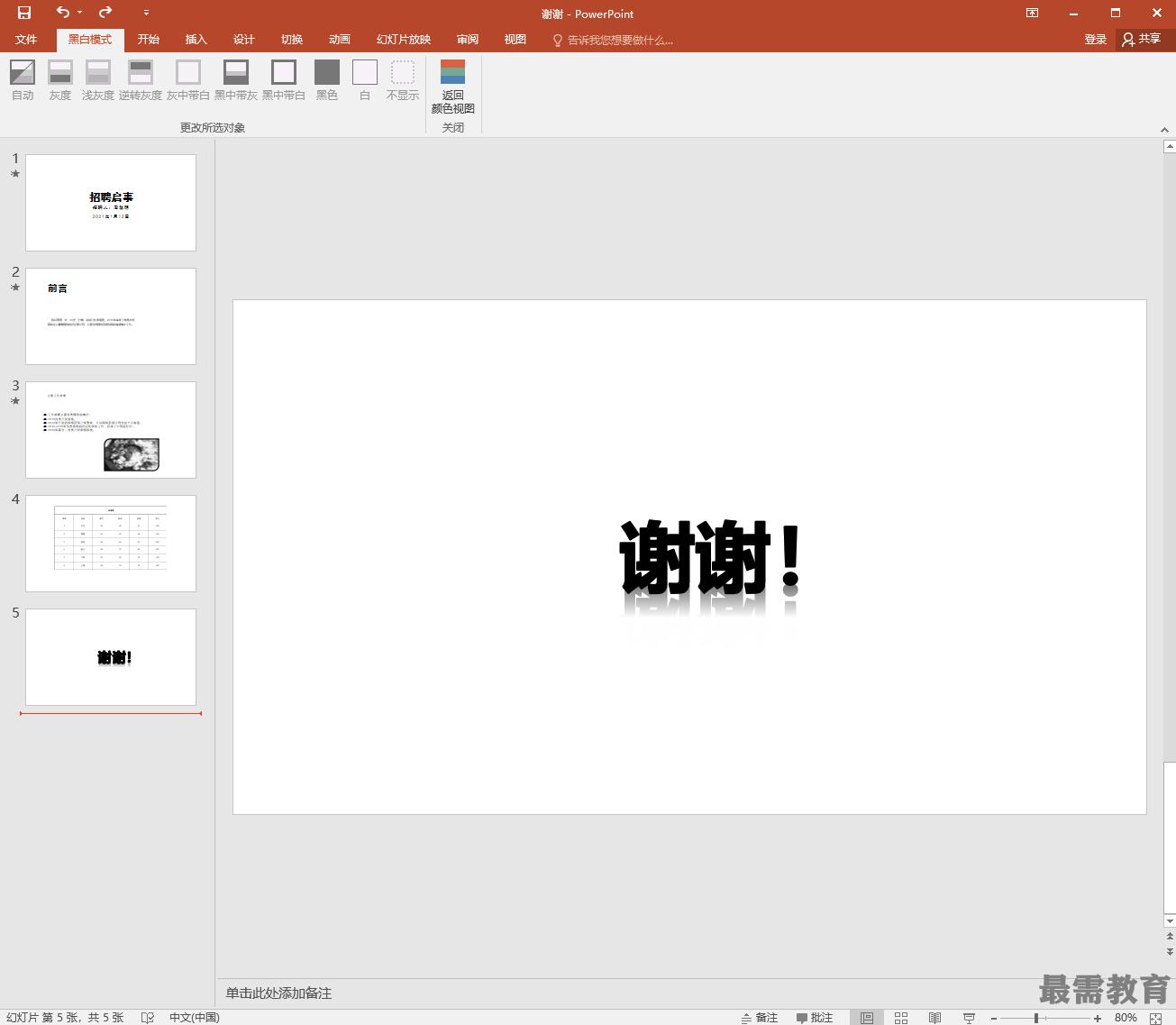
Task: Open ribbon display options
Action: click(x=1032, y=13)
